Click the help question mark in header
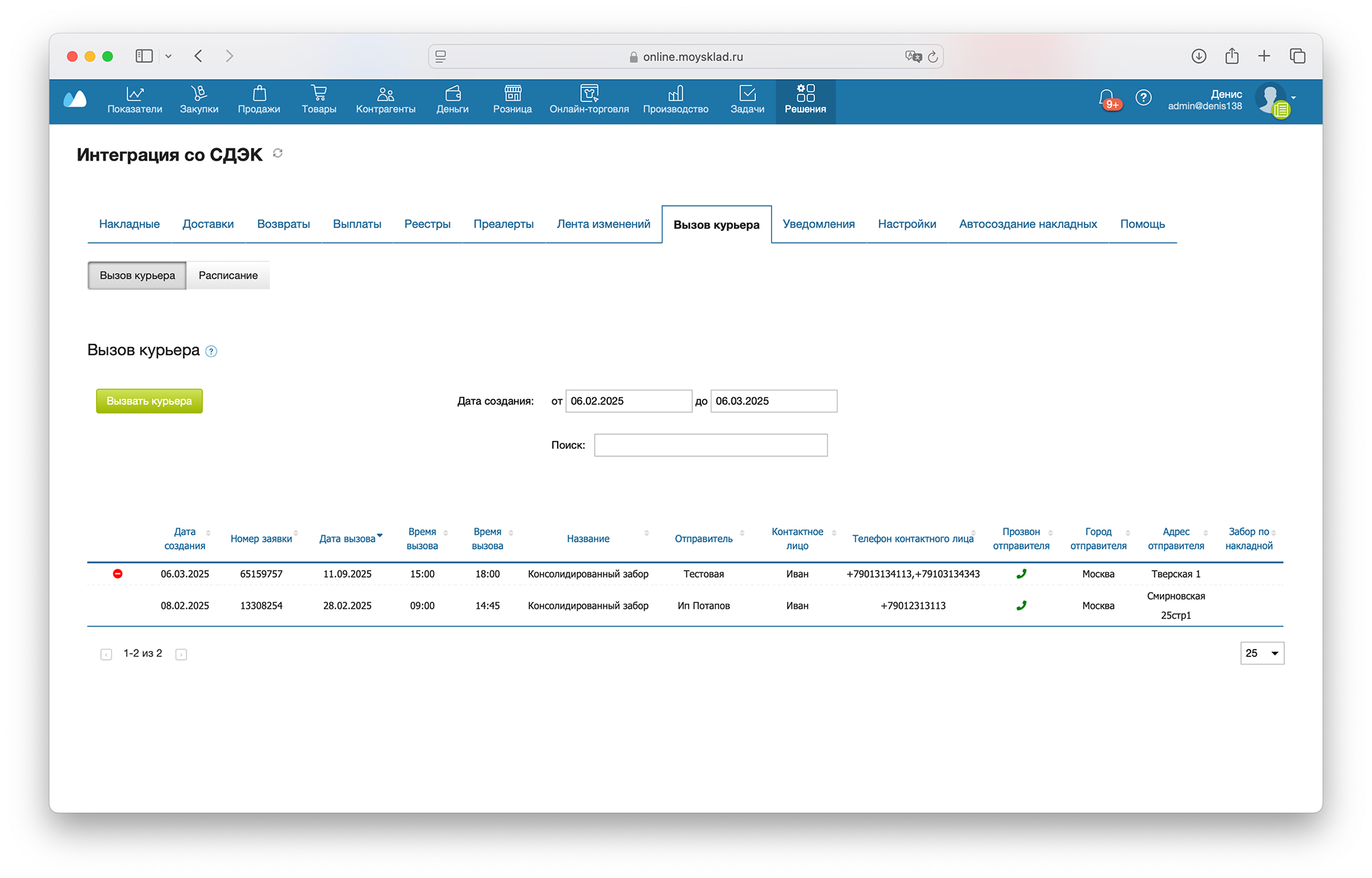This screenshot has height=878, width=1372. point(1143,97)
